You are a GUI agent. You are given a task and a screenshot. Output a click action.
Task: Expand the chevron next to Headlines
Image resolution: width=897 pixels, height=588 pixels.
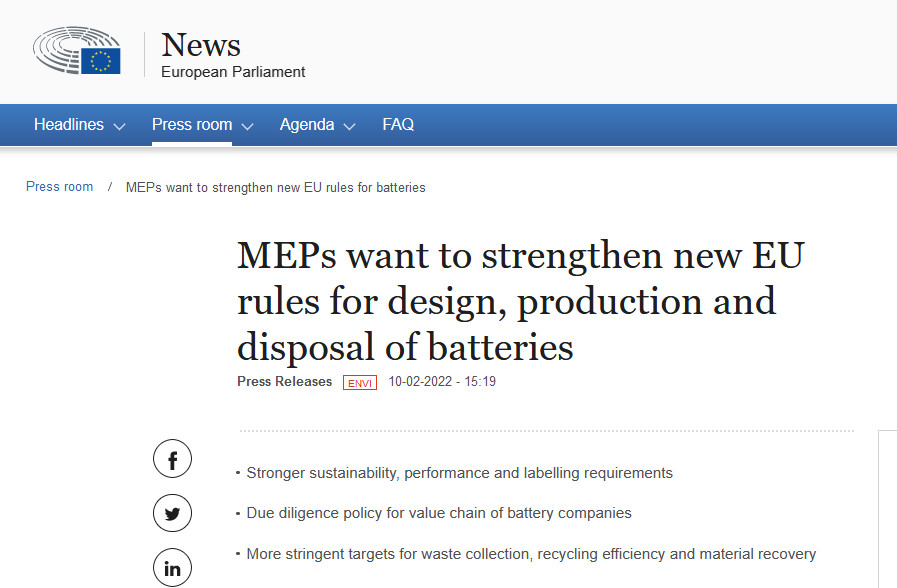pos(119,127)
